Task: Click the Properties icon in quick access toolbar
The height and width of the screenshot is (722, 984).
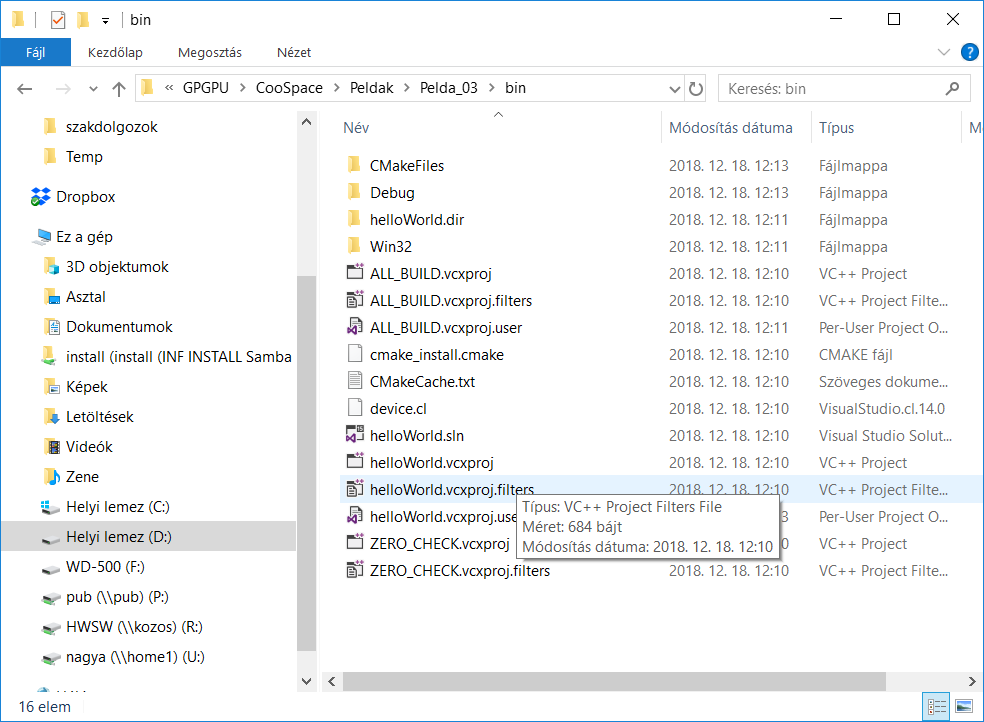Action: click(57, 20)
